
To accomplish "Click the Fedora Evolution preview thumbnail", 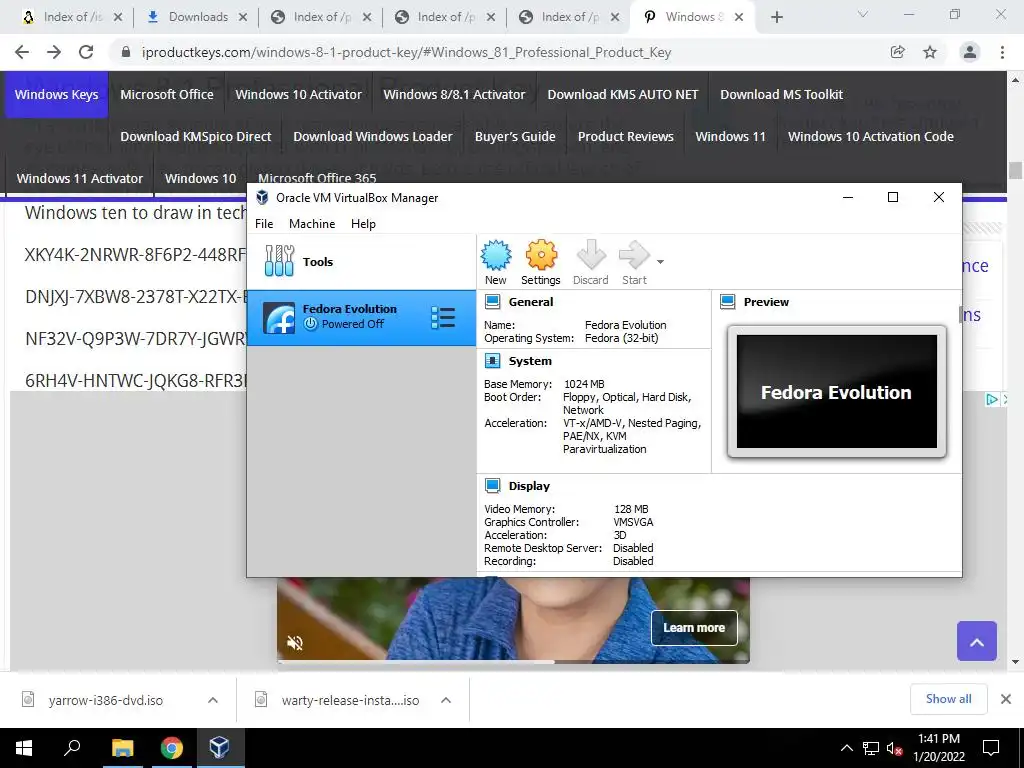I will click(837, 392).
